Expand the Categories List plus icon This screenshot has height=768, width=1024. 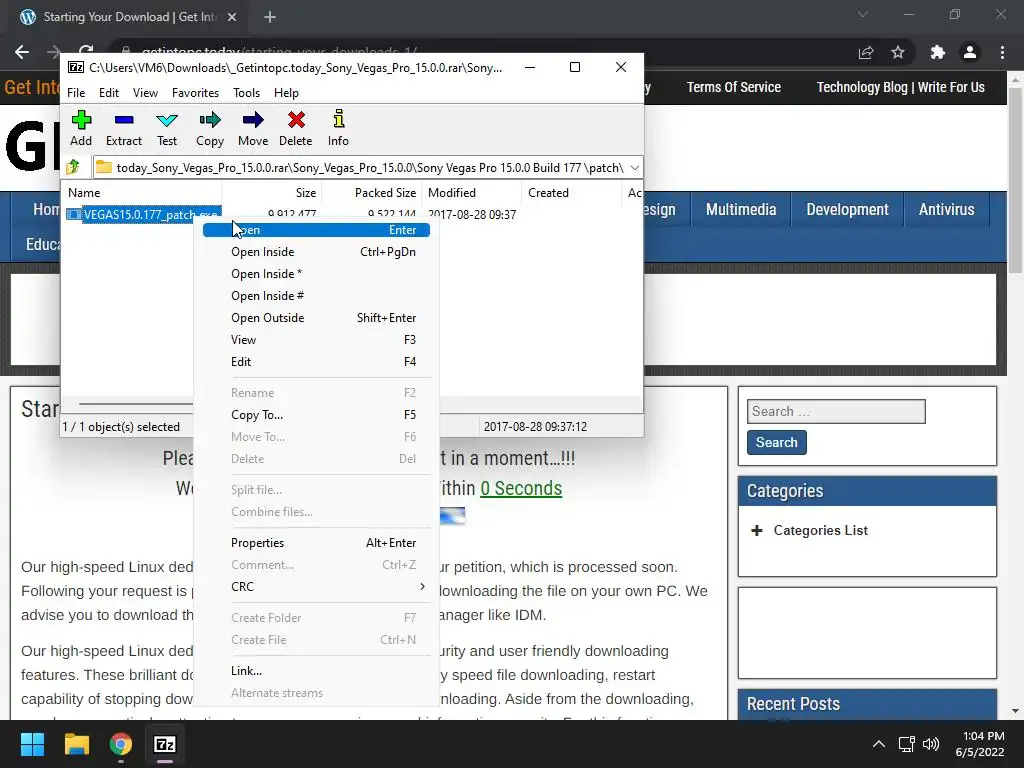[x=756, y=530]
